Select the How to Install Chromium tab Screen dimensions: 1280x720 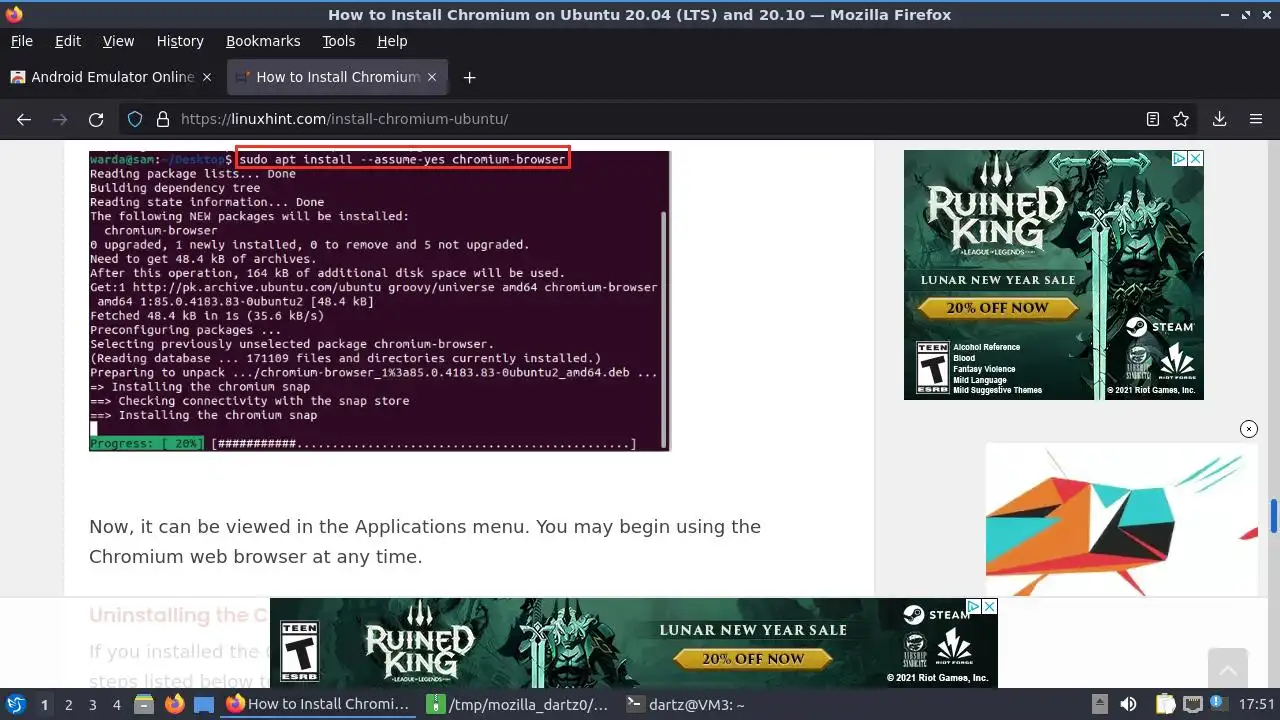[x=337, y=77]
